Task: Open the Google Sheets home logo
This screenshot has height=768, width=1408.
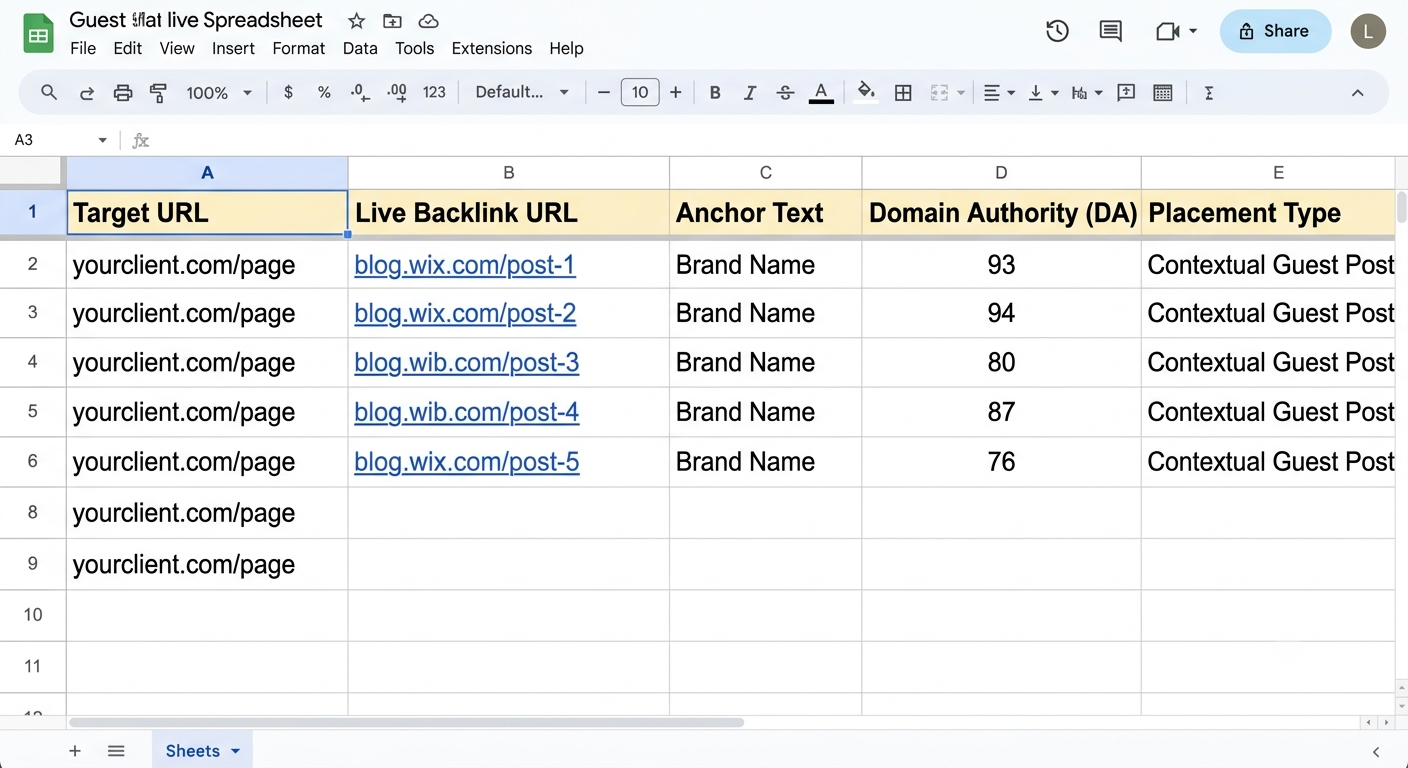Action: click(x=38, y=35)
